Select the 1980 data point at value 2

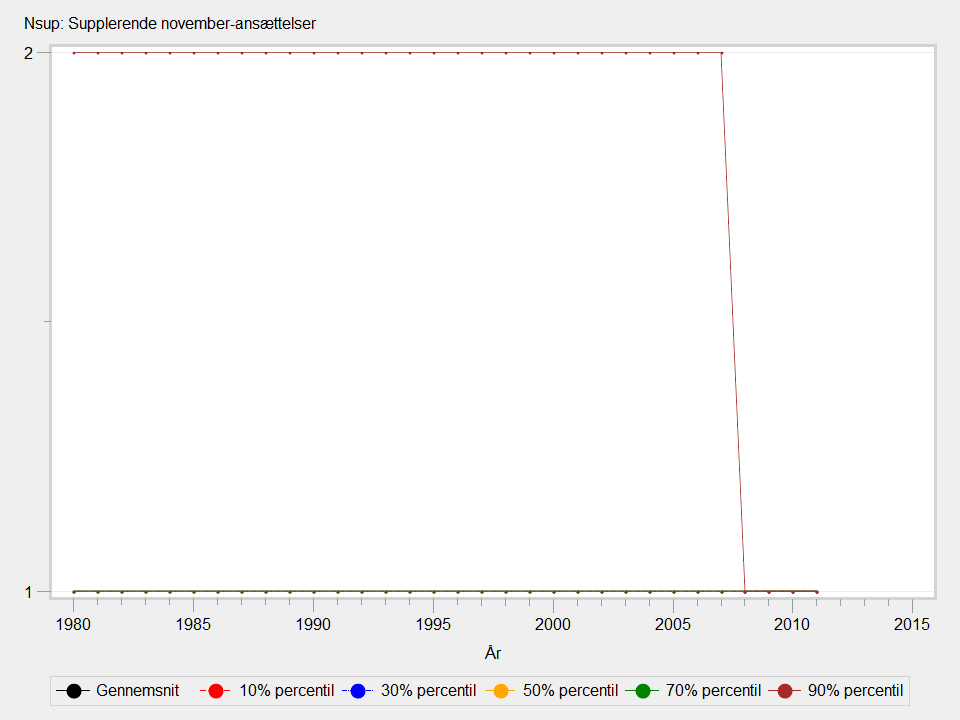74,53
